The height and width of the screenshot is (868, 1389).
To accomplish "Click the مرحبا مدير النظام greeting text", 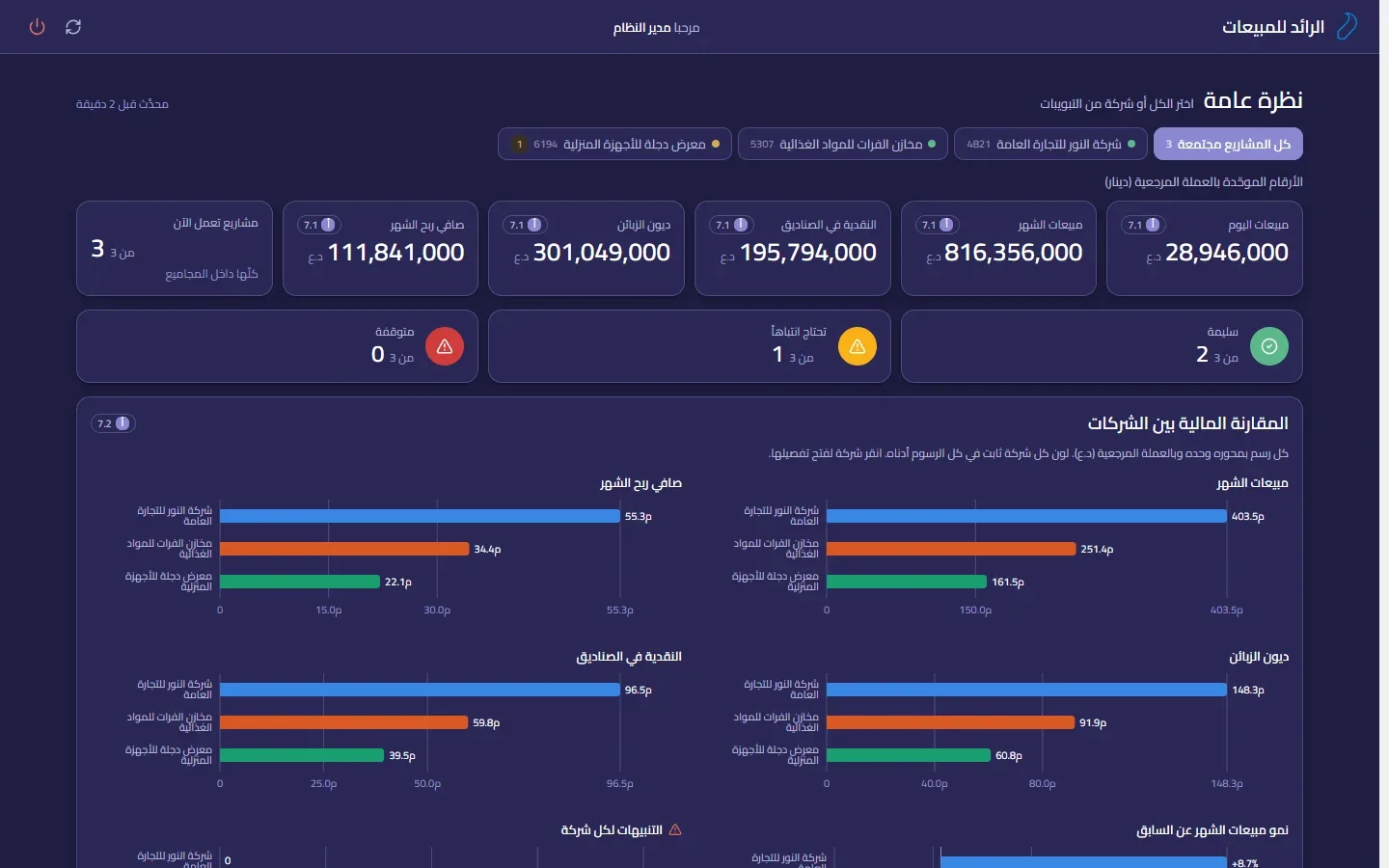I will coord(656,28).
